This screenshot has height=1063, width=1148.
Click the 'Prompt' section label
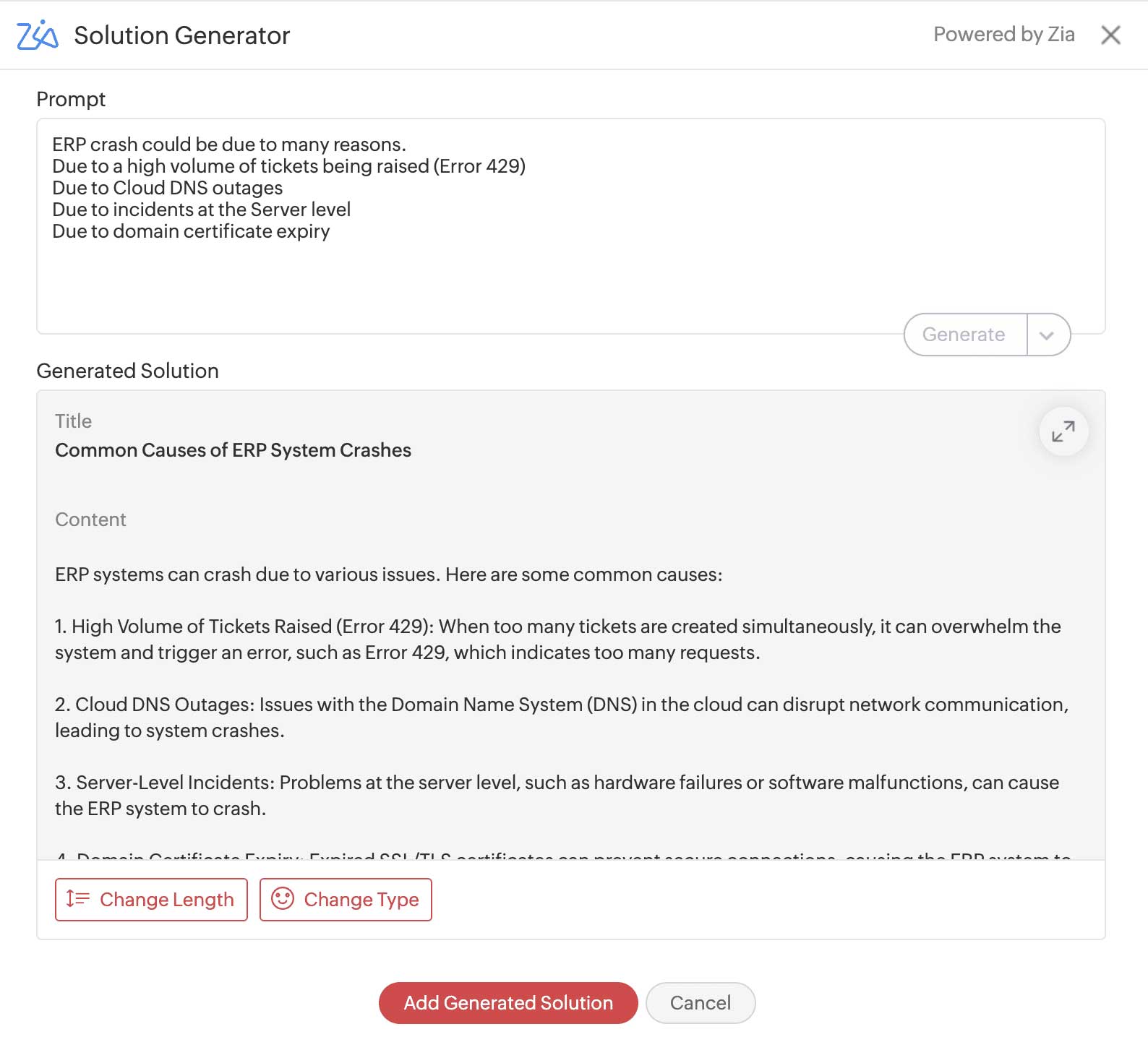71,99
